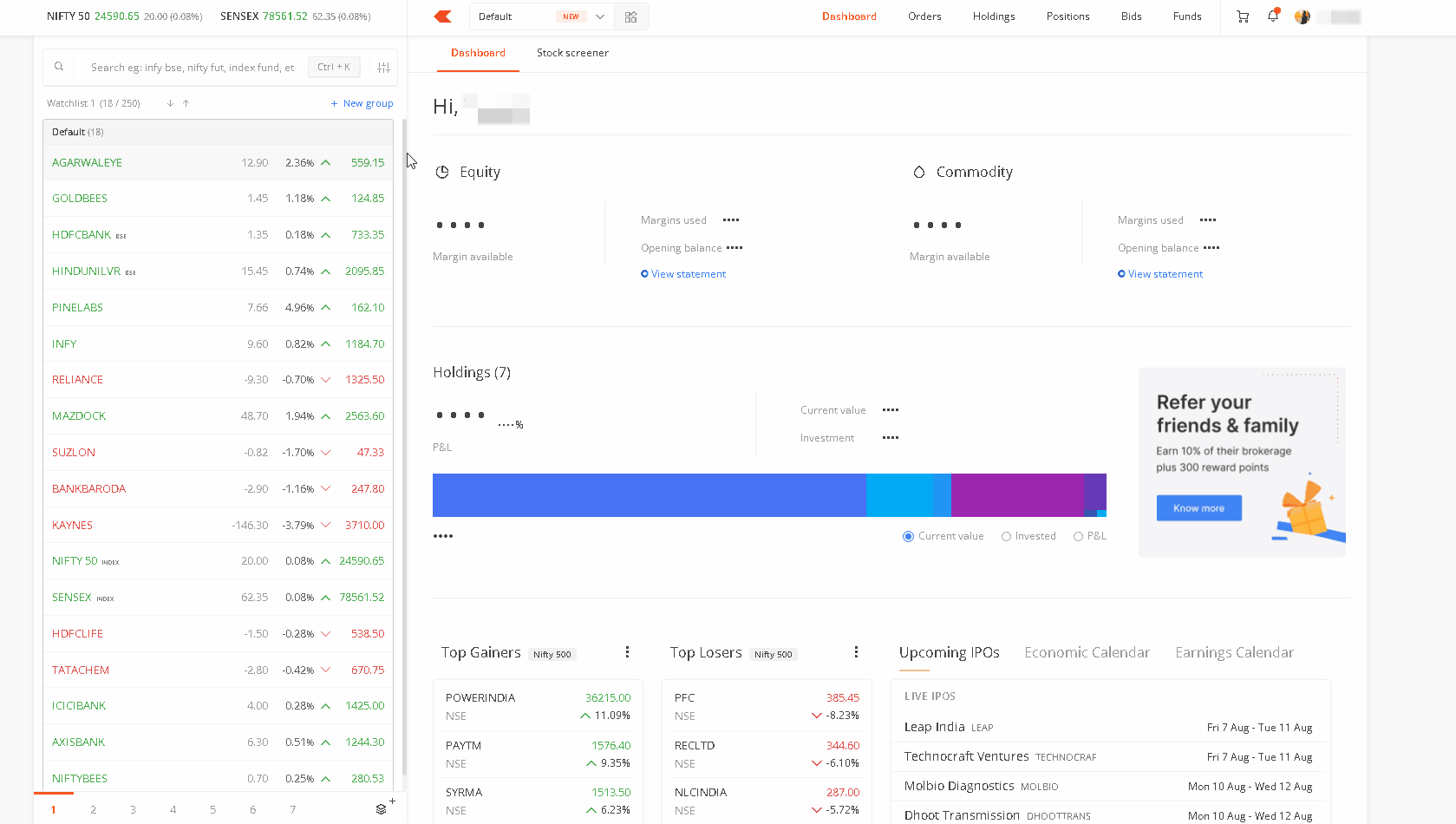Open POWERINDIA in Top Gainers

coord(538,706)
